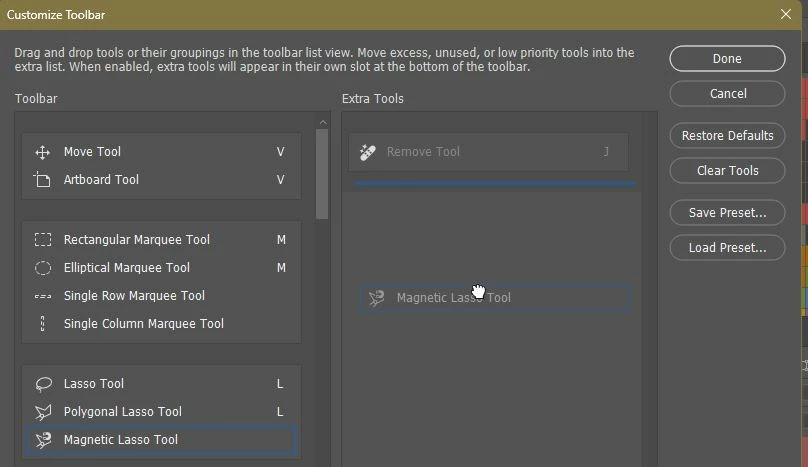
Task: Click the toolbar list scroll-up arrow
Action: tap(323, 122)
